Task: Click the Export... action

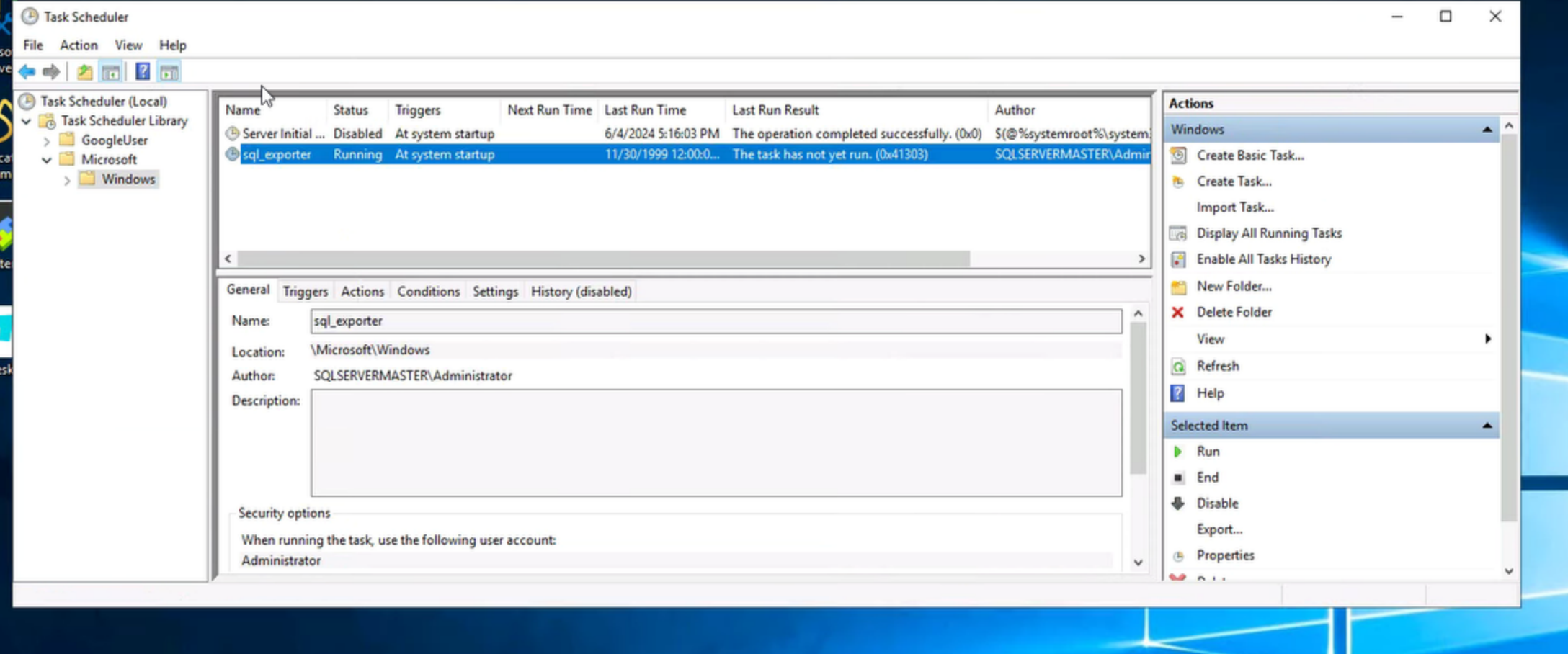Action: coord(1219,529)
